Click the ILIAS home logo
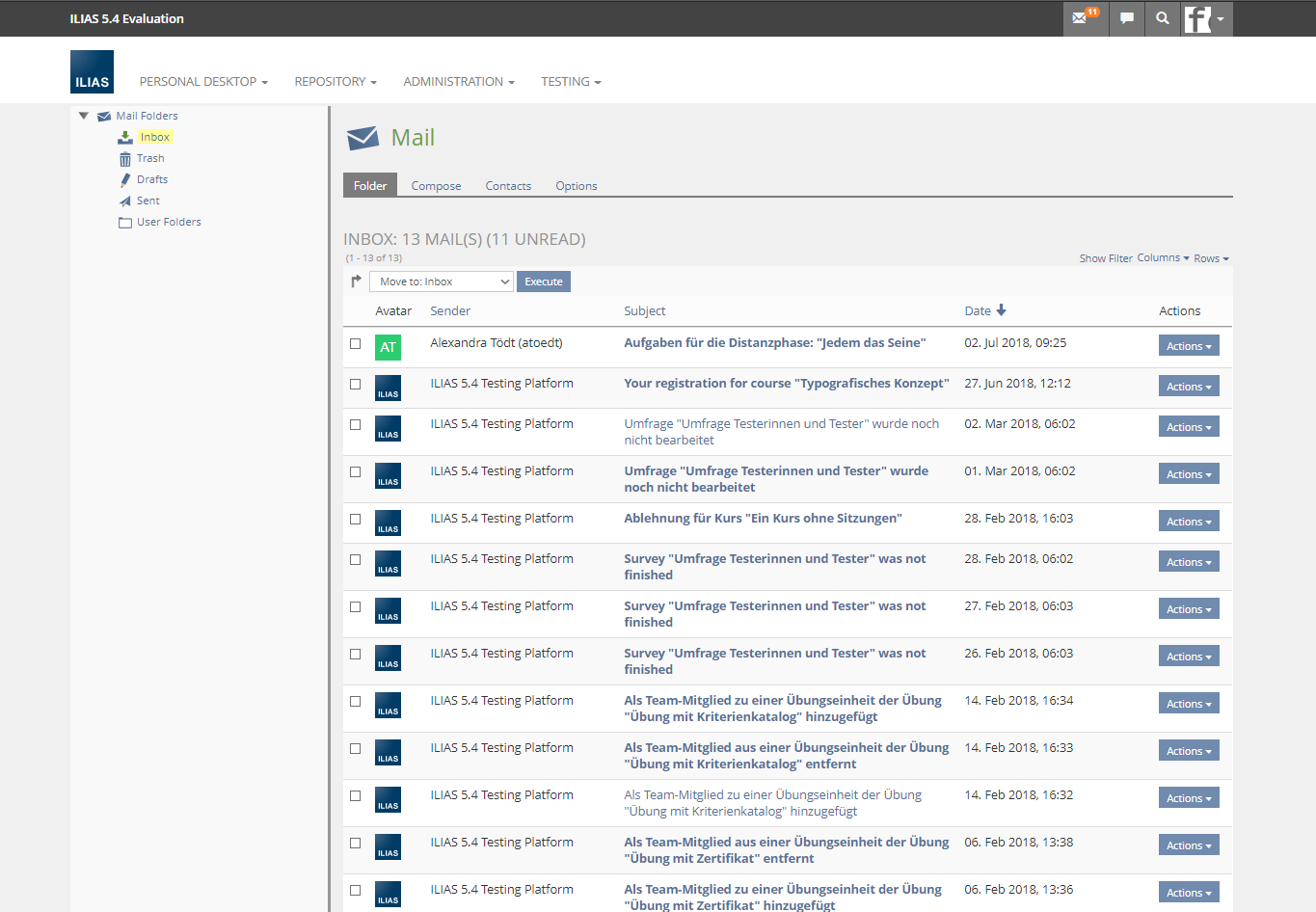 click(92, 72)
